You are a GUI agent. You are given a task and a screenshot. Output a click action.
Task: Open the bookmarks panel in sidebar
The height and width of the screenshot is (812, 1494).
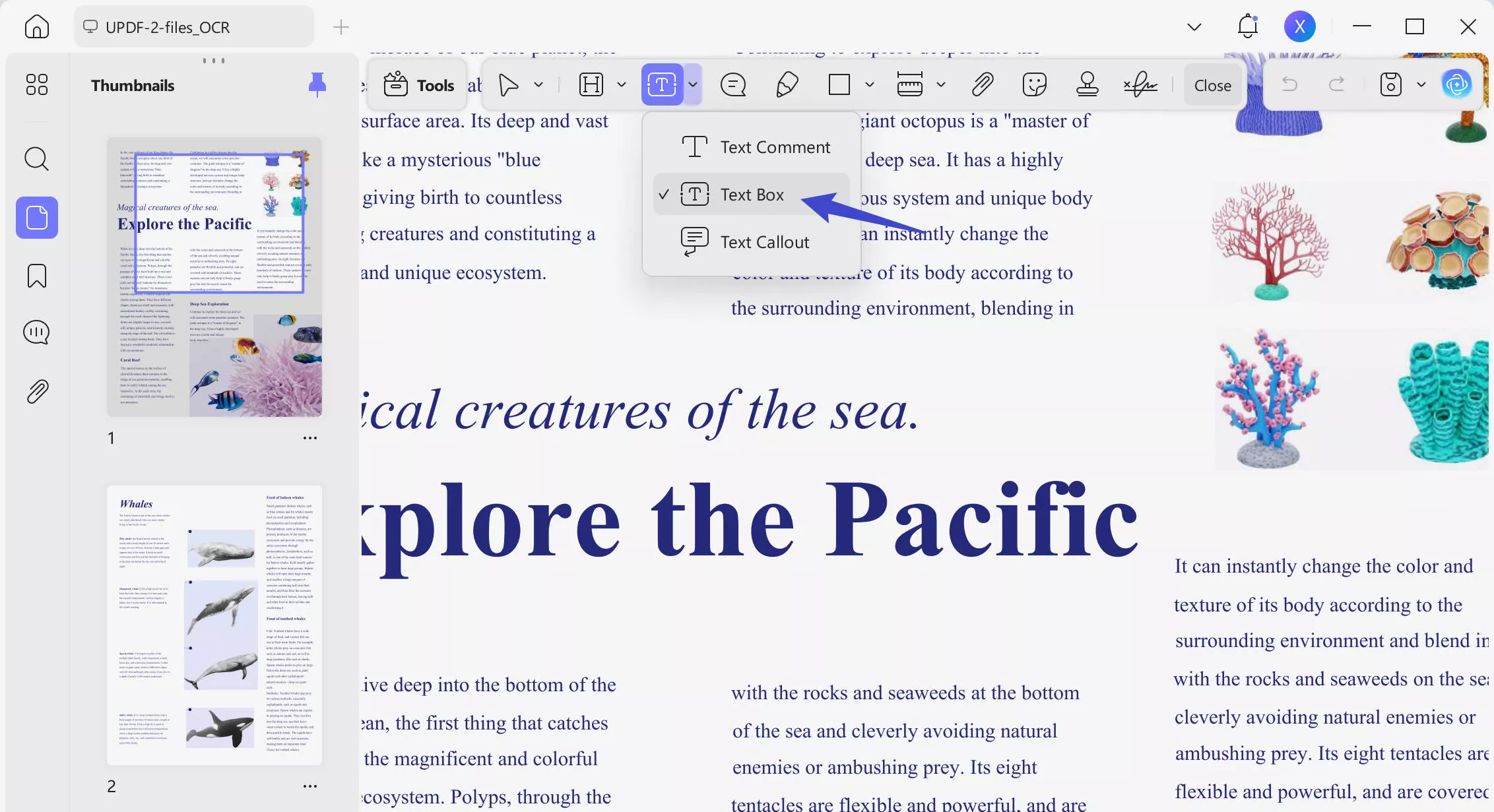tap(37, 276)
